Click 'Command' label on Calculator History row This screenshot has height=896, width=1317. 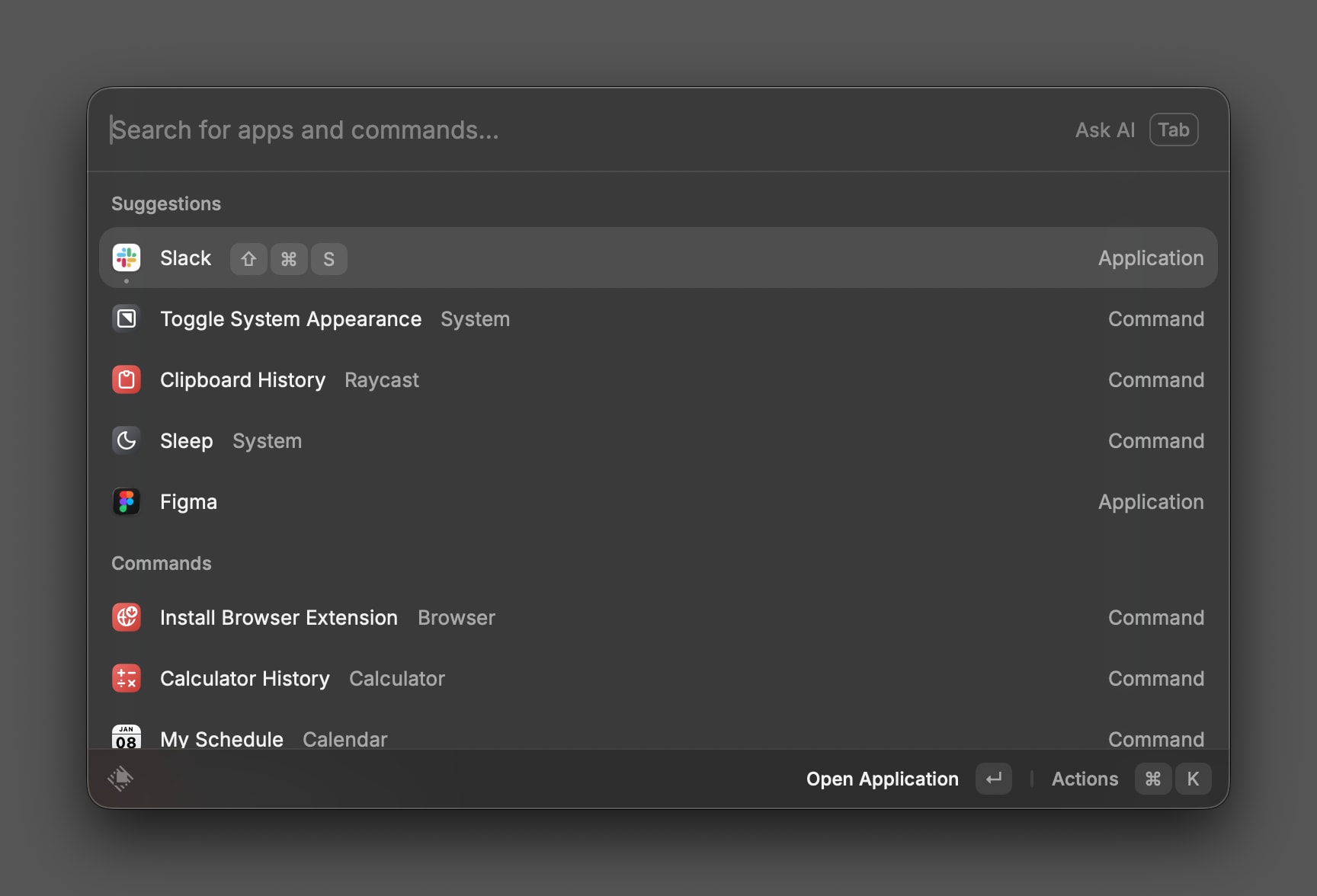tap(1156, 679)
